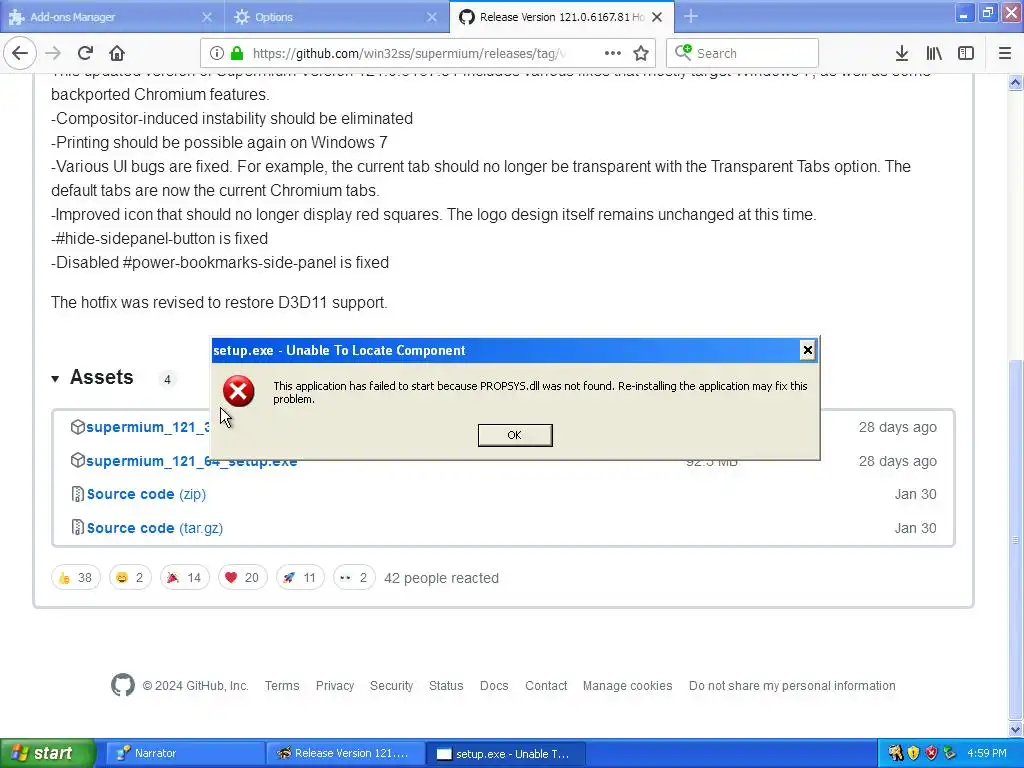Image resolution: width=1024 pixels, height=768 pixels.
Task: Toggle the eyes reaction with 2
Action: [x=354, y=577]
